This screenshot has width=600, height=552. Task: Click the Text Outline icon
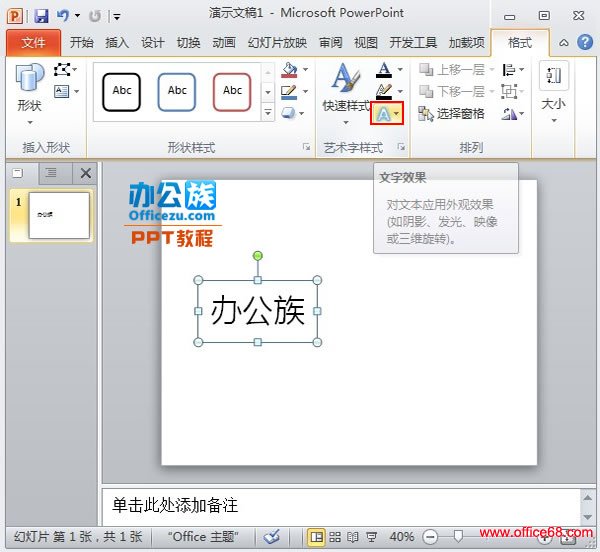(384, 91)
